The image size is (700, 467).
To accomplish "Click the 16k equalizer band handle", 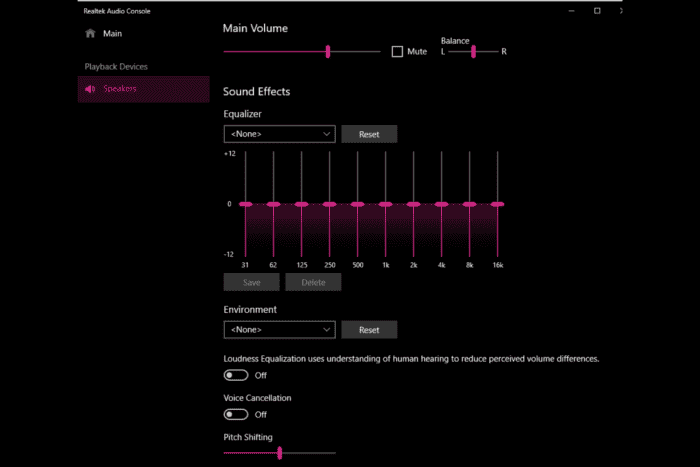I will (x=497, y=204).
